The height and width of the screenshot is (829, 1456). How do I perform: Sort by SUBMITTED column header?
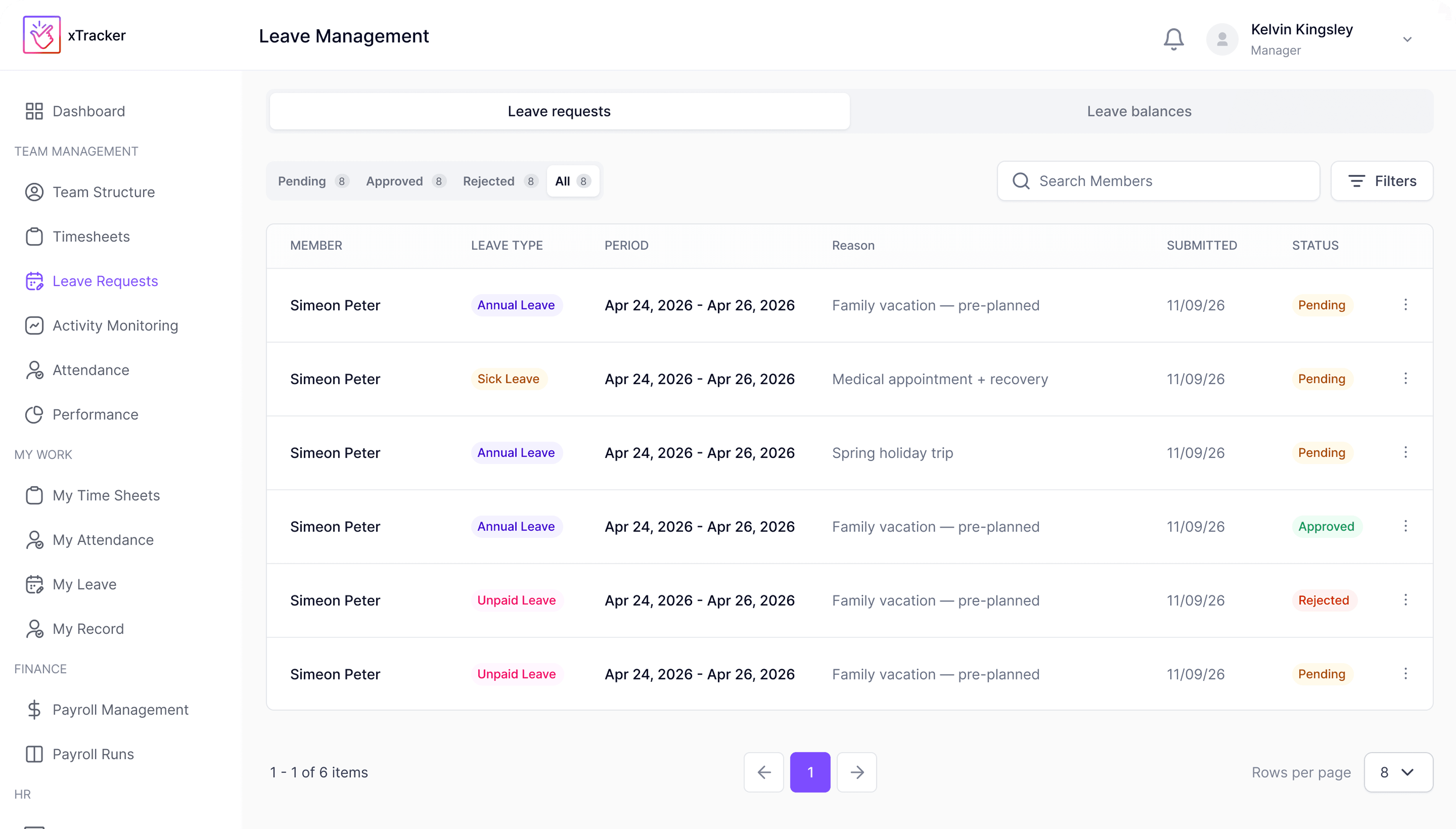[1202, 246]
